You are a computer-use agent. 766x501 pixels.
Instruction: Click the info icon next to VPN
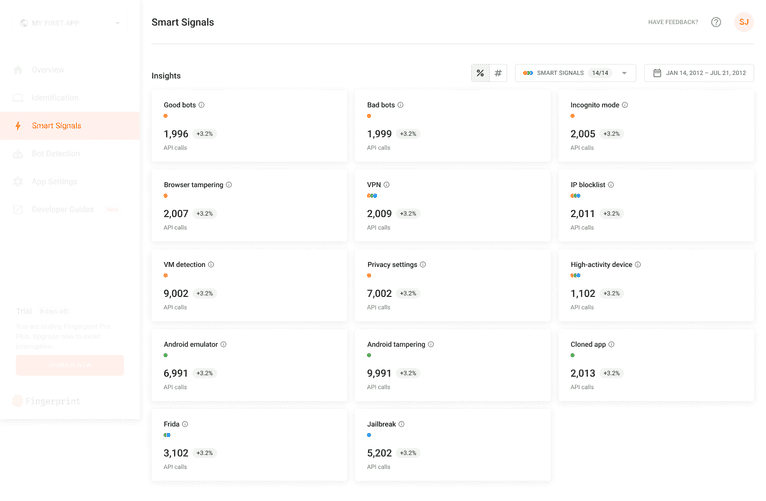tap(387, 185)
